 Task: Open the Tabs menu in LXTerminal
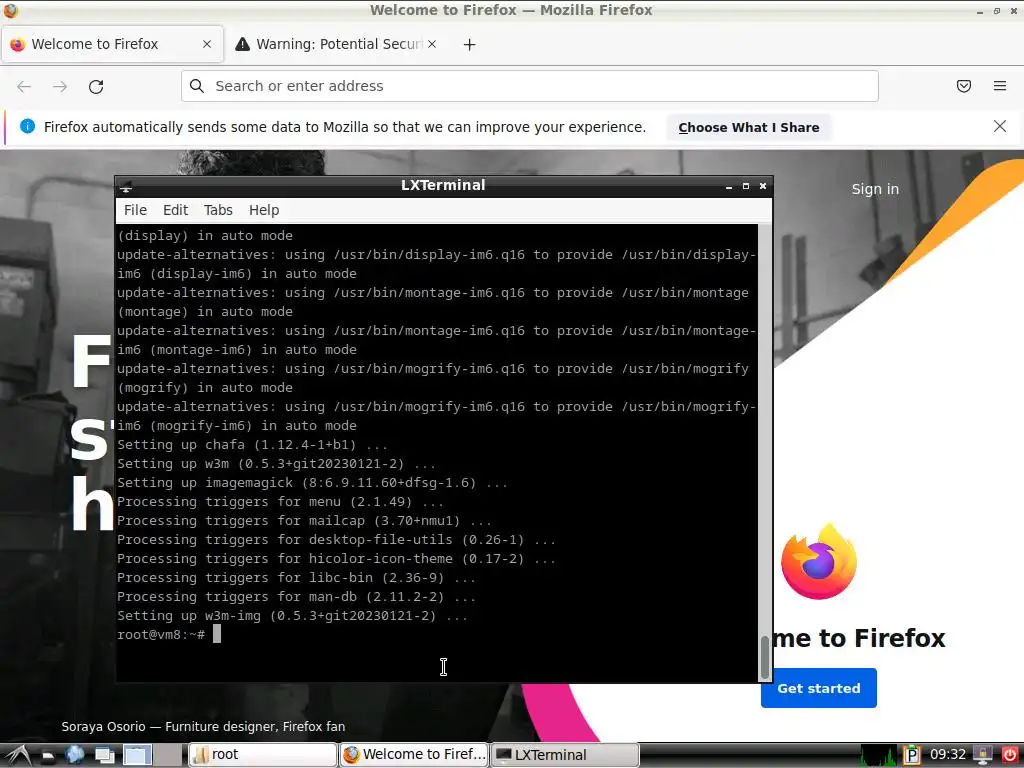point(218,210)
